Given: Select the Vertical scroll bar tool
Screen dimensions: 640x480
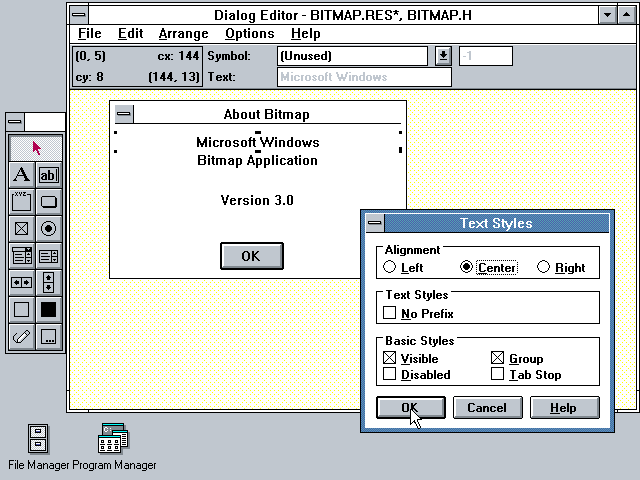Looking at the screenshot, I should 49,282.
